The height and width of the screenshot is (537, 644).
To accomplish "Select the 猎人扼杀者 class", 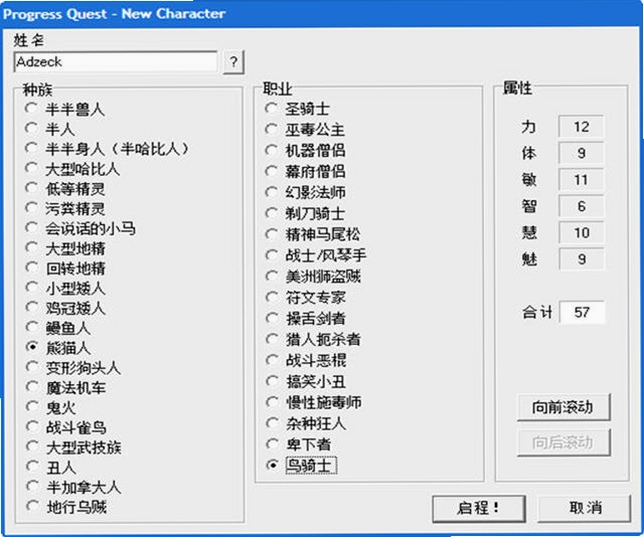I will coord(312,339).
